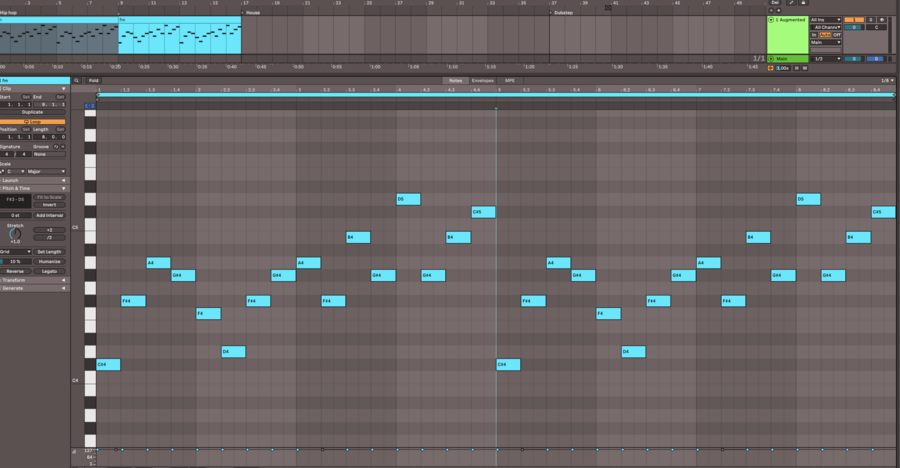Viewport: 900px width, 468px height.
Task: Expand the Generate section
Action: tap(33, 288)
